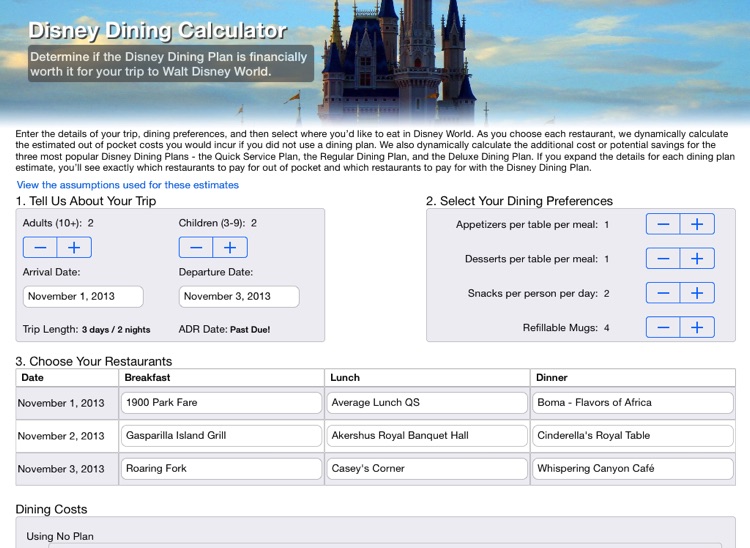Screen dimensions: 750x548
Task: Click the Disney Dining Calculator title
Action: (x=157, y=31)
